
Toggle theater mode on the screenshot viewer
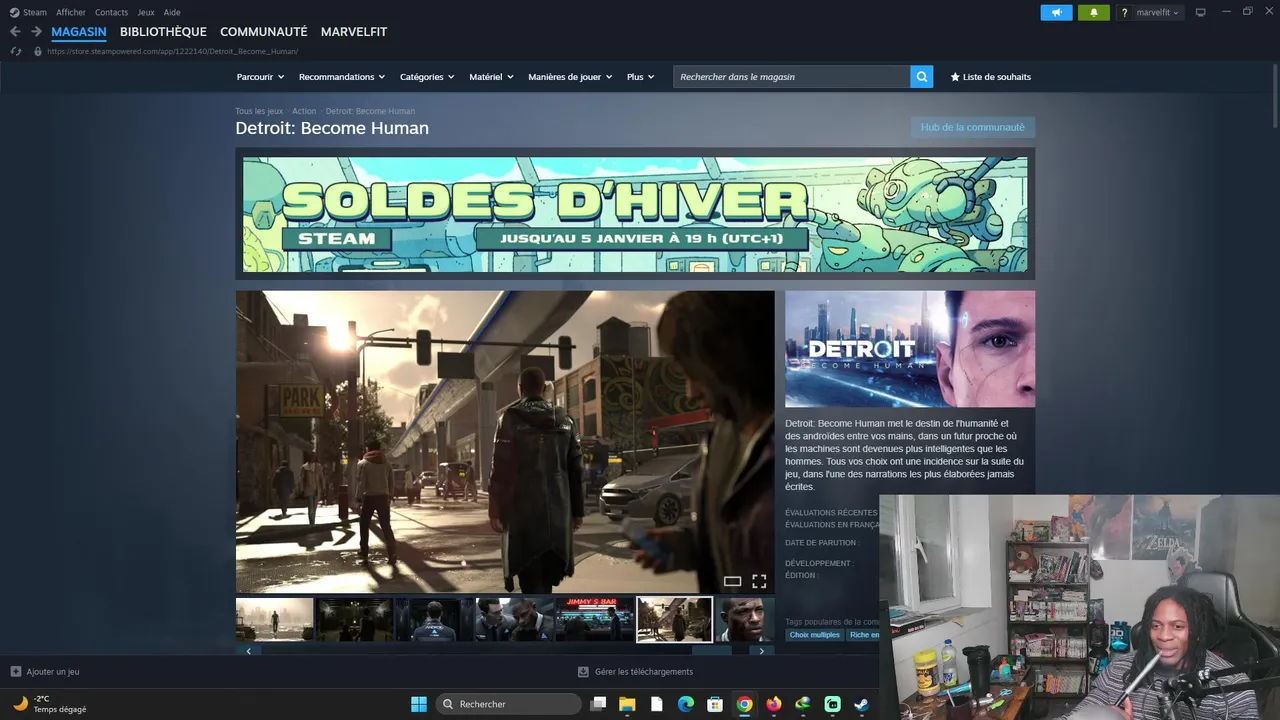(x=732, y=581)
